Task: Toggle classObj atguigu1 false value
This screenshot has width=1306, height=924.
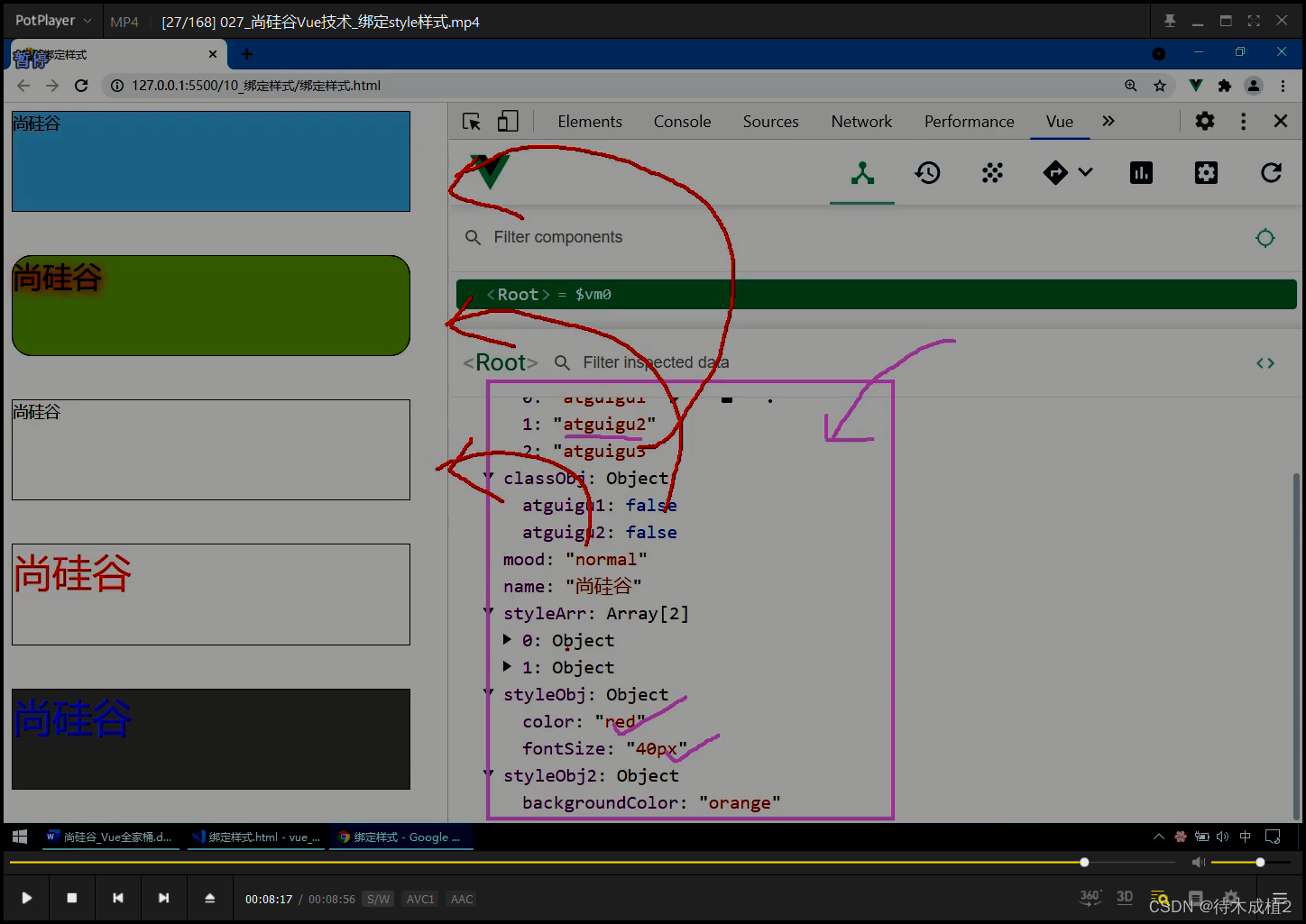Action: pyautogui.click(x=651, y=505)
